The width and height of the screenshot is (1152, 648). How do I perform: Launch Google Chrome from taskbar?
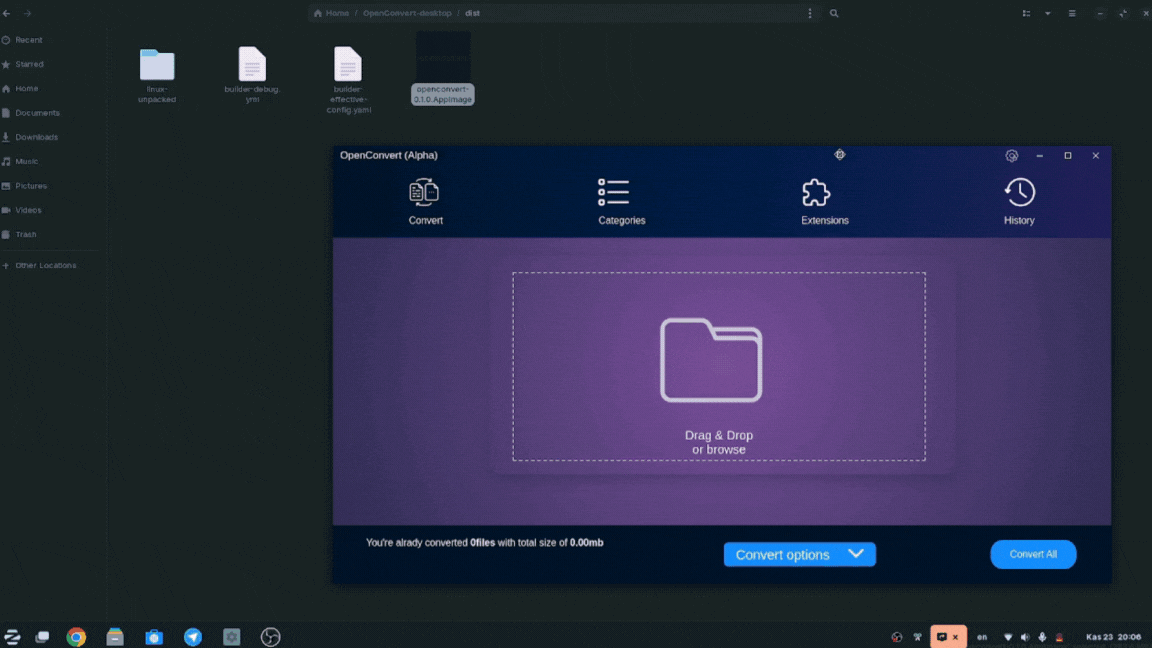[x=76, y=637]
